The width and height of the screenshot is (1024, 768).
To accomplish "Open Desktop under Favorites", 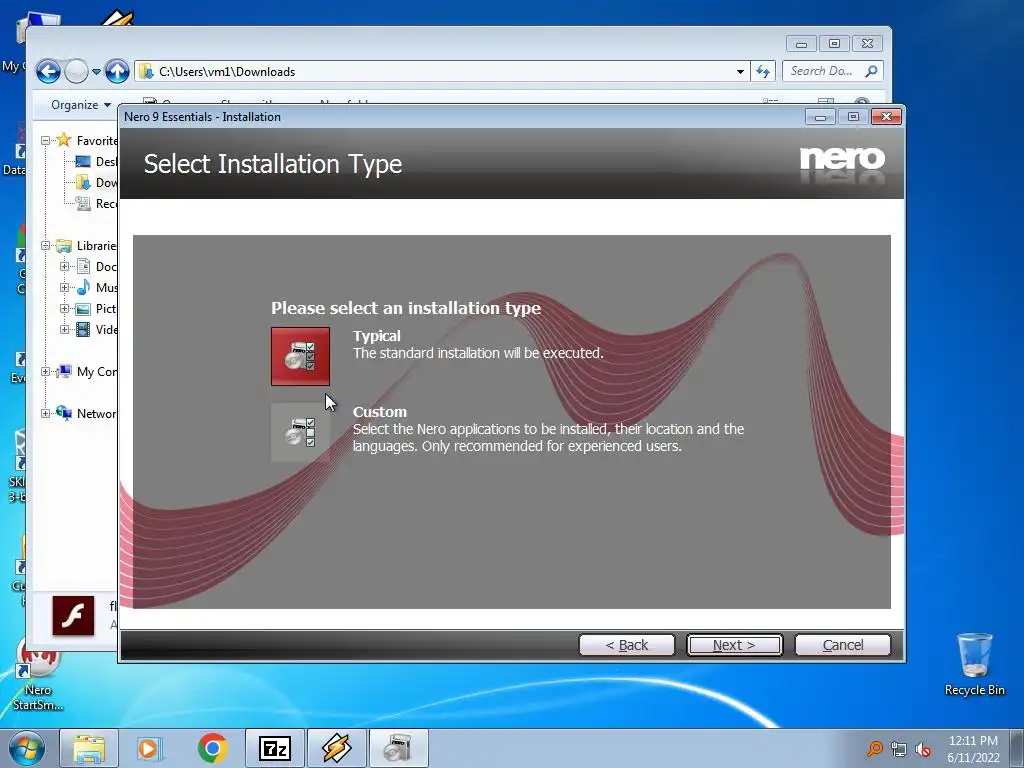I will tap(98, 161).
